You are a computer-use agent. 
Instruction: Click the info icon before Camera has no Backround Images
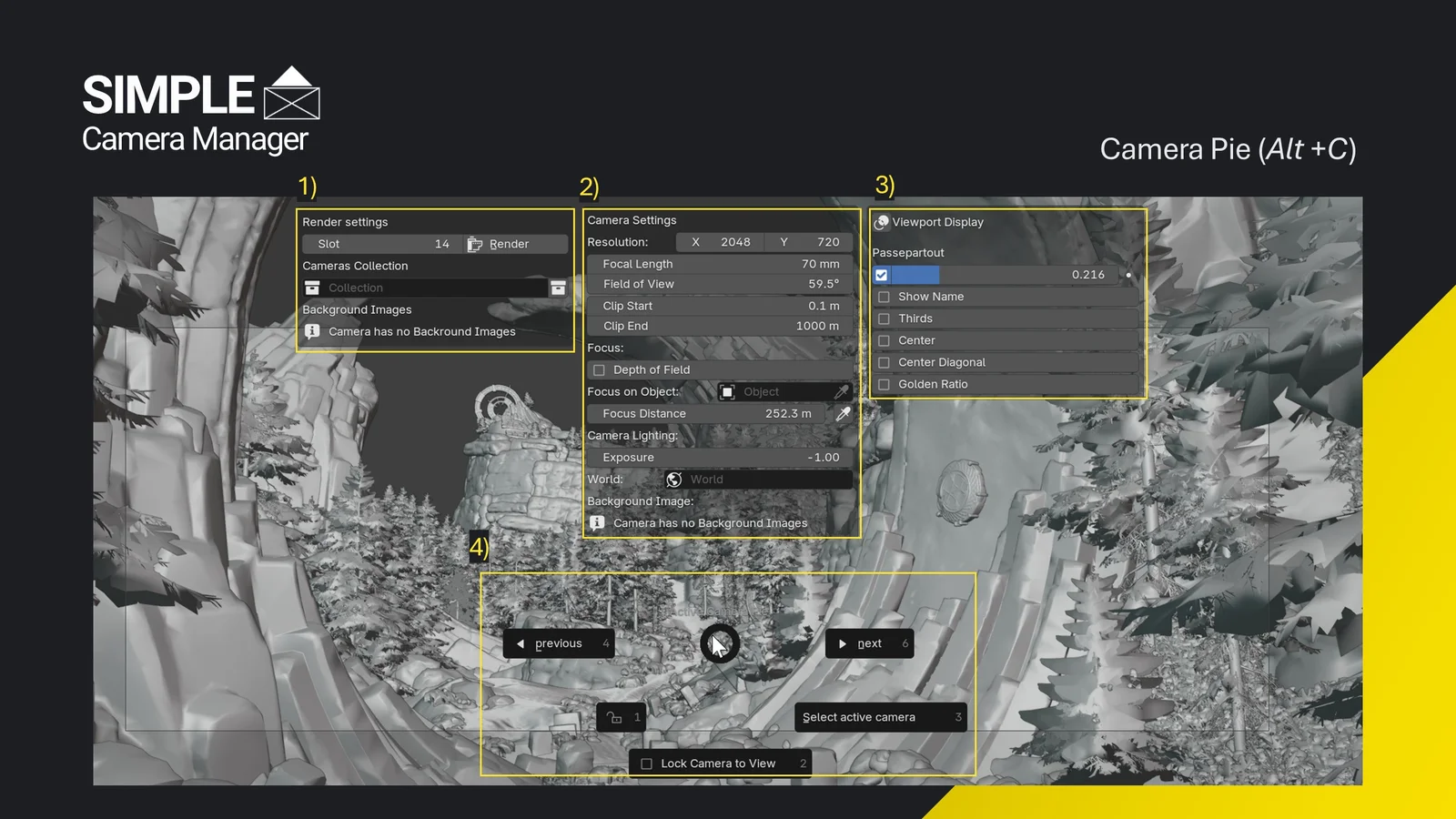[x=312, y=331]
